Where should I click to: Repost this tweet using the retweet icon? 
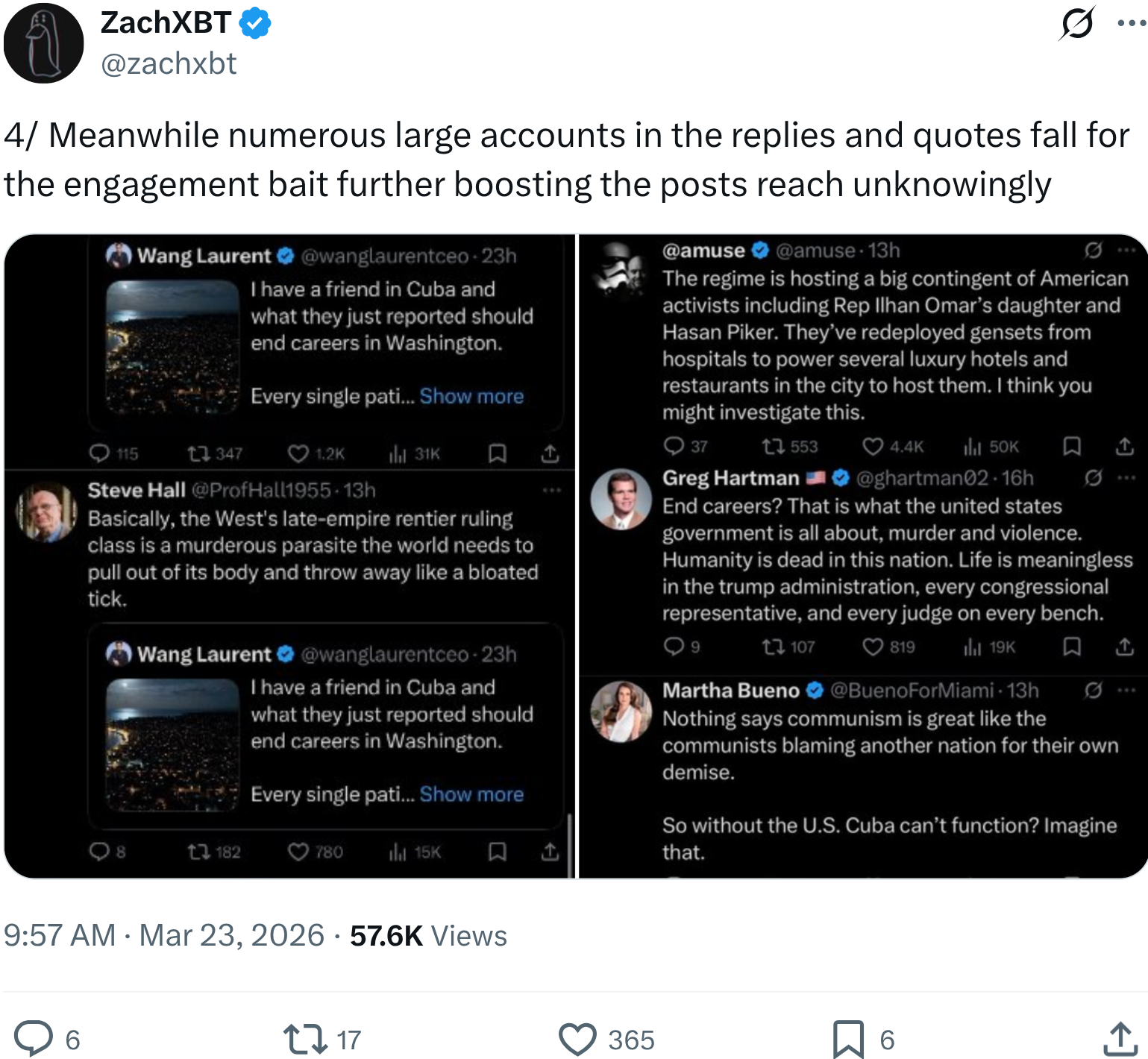(x=304, y=1039)
